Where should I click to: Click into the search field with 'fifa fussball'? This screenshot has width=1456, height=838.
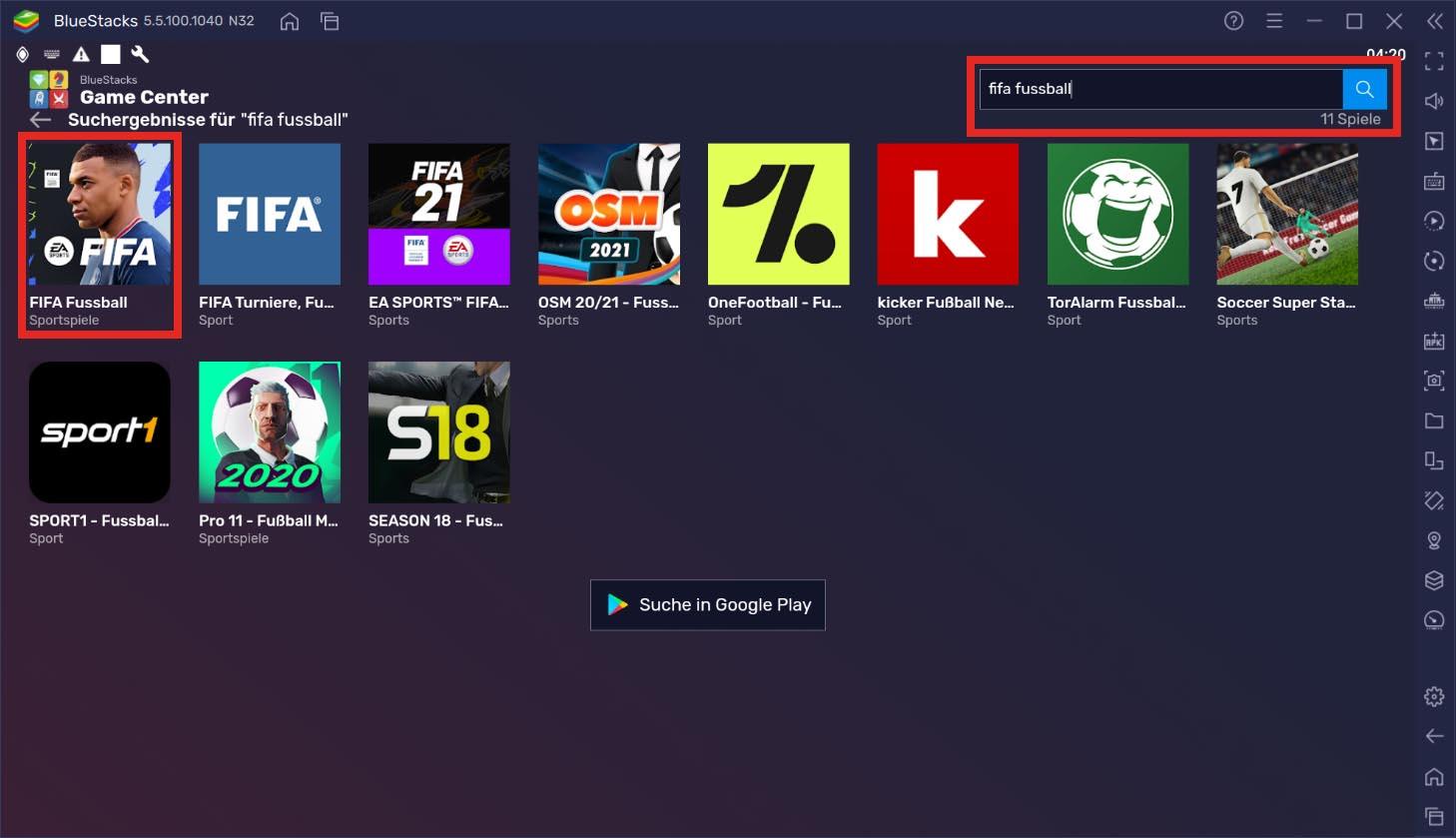click(1160, 89)
